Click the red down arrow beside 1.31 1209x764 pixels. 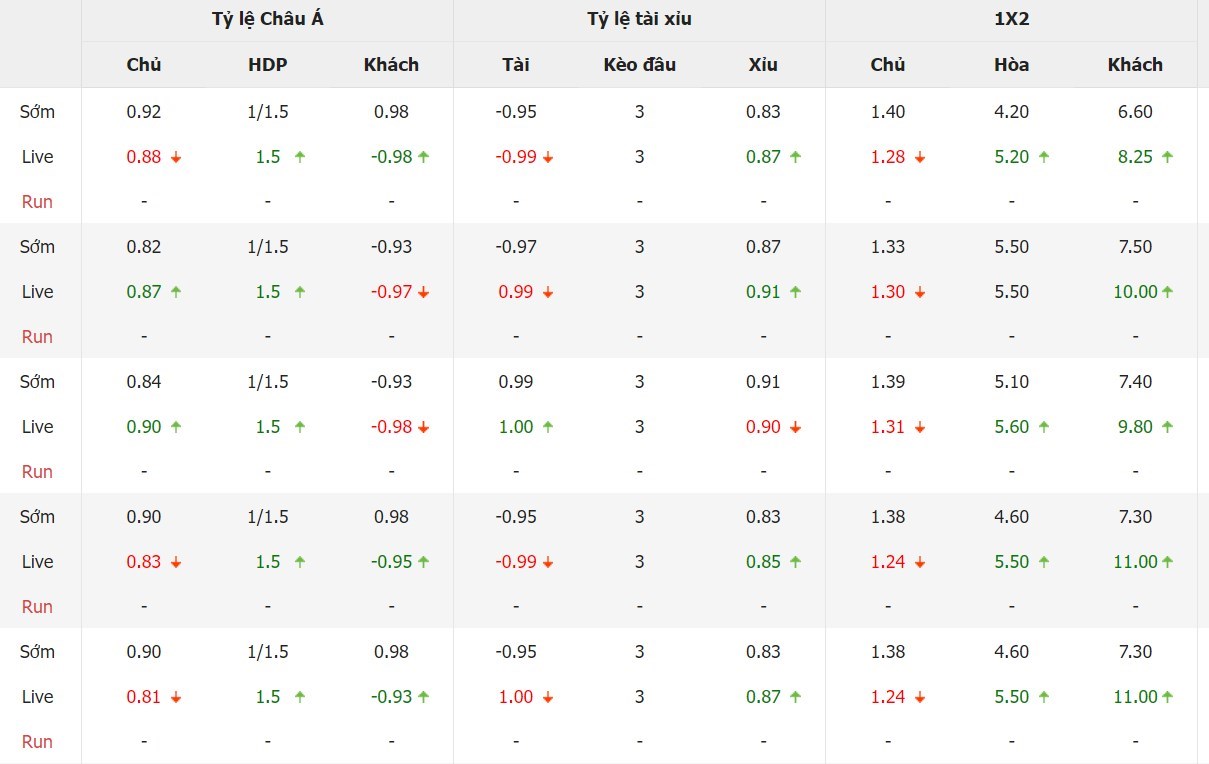920,427
